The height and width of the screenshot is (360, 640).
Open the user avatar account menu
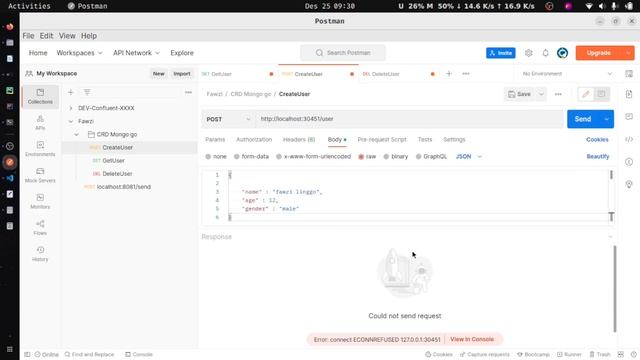pos(562,53)
